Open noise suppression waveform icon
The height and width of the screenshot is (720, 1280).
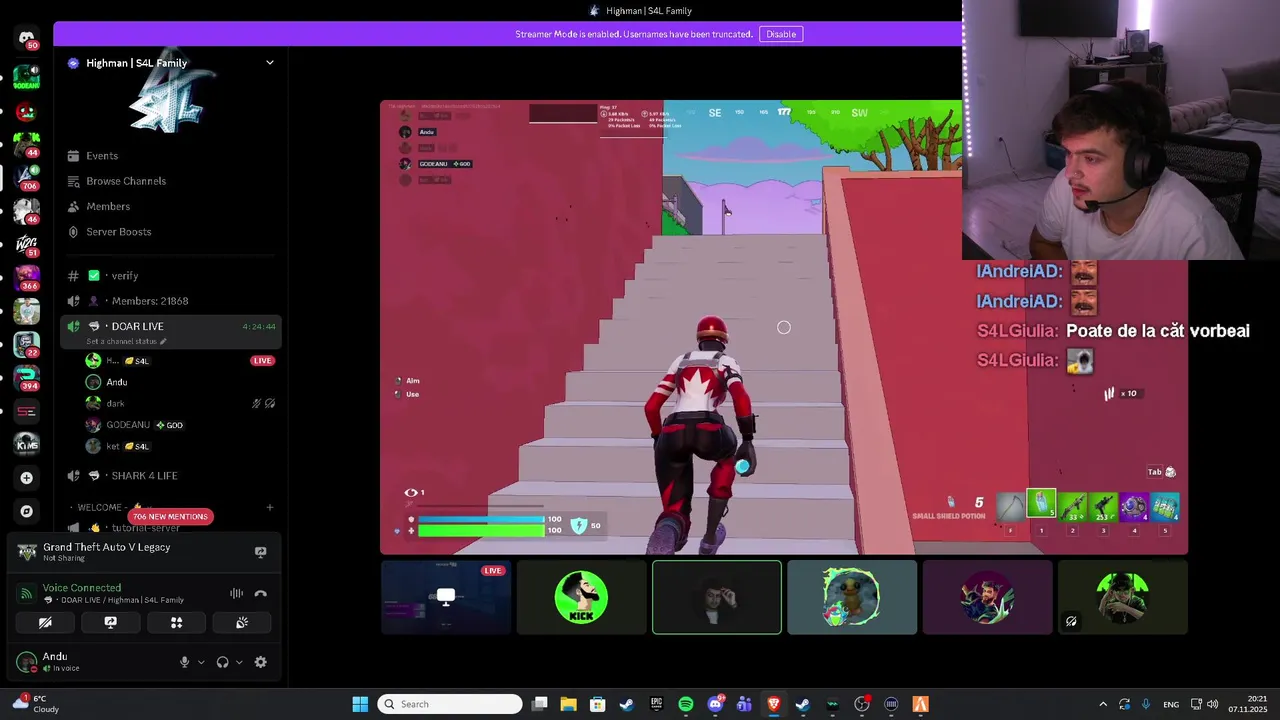[x=237, y=593]
